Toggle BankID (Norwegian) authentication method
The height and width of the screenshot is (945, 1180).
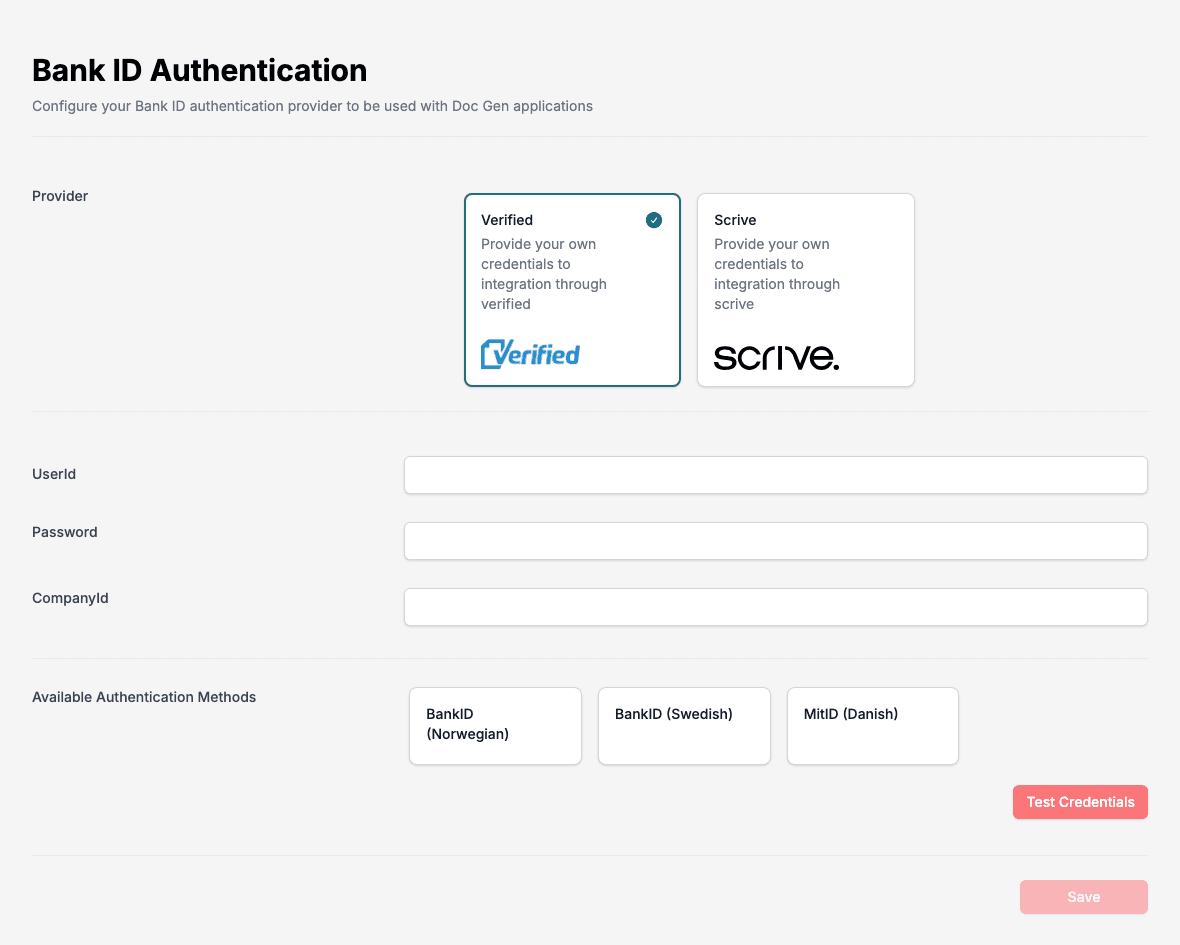point(495,726)
